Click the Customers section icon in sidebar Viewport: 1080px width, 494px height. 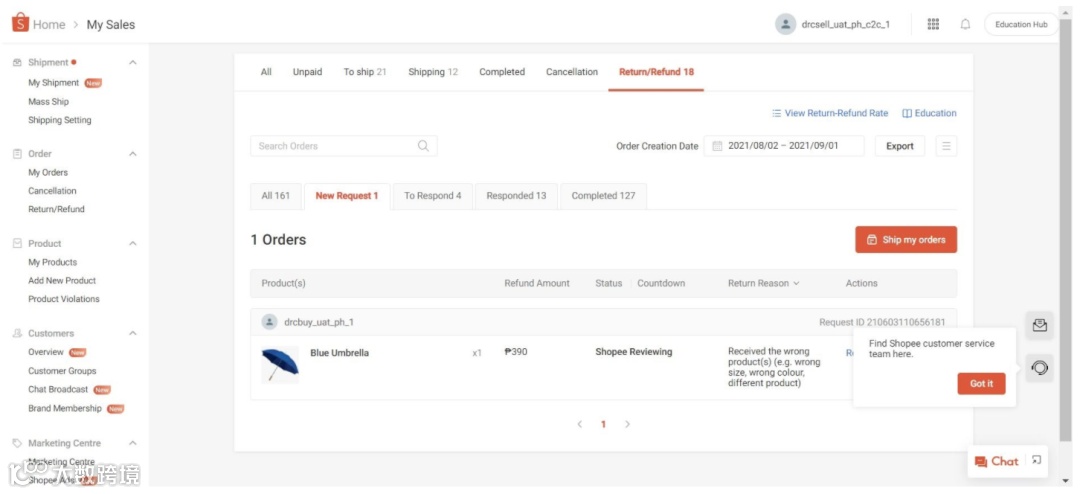pos(18,333)
